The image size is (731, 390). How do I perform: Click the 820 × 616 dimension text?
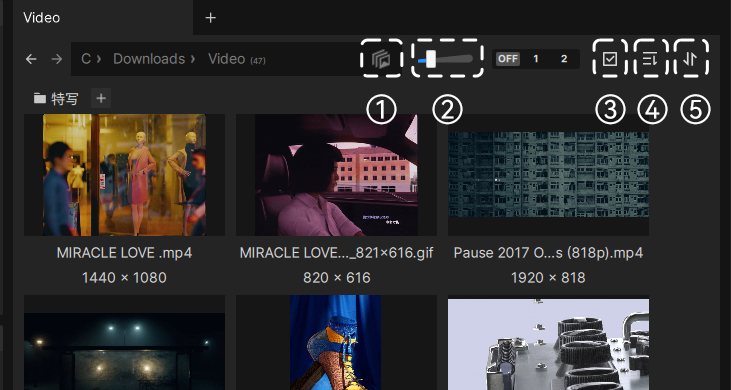coord(337,278)
